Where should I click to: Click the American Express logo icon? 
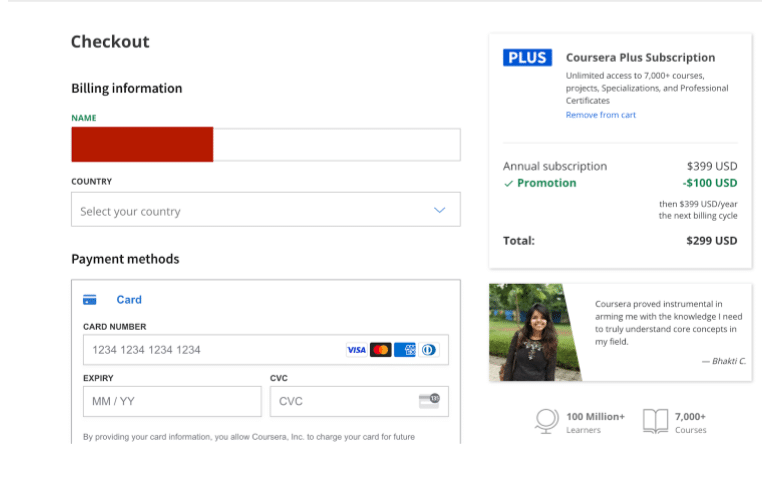point(405,350)
